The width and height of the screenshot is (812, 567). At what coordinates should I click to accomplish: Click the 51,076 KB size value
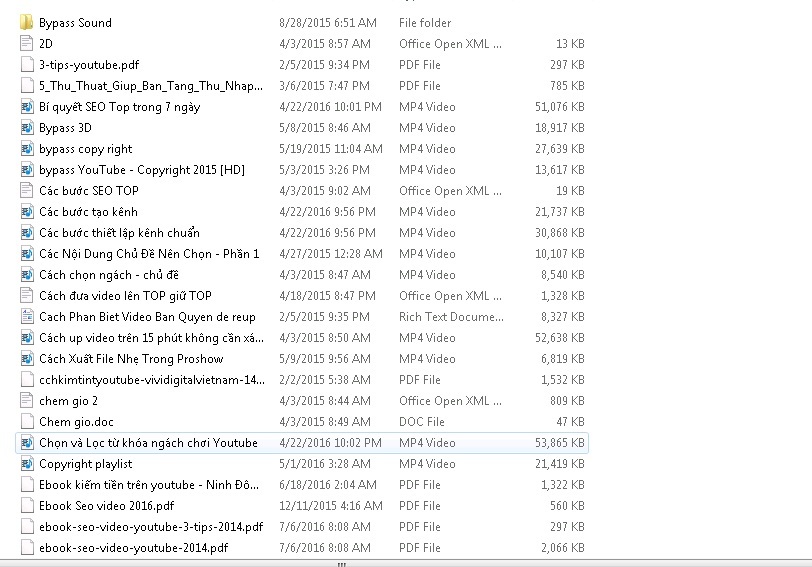[x=560, y=107]
